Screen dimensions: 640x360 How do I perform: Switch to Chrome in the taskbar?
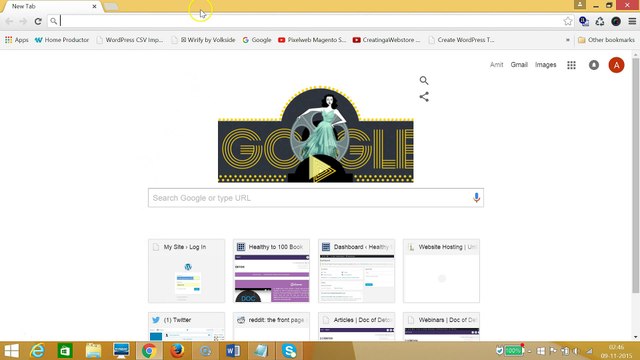coord(149,351)
